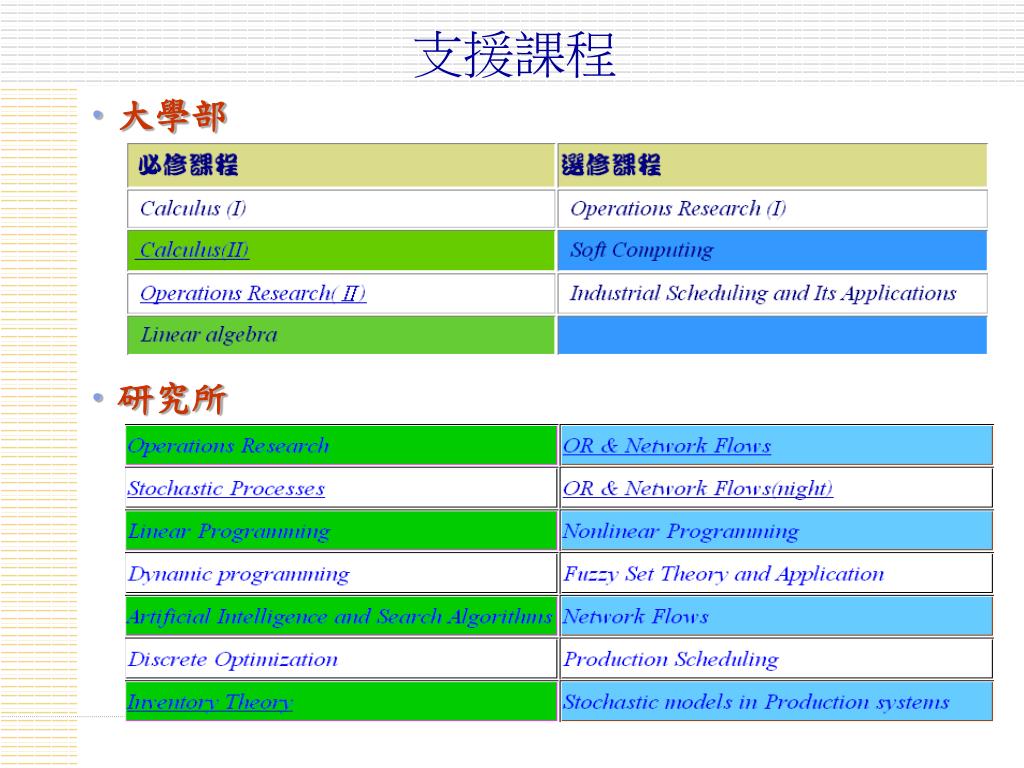
Task: Click the empty blue cell under Industrial Scheduling
Action: tap(772, 335)
